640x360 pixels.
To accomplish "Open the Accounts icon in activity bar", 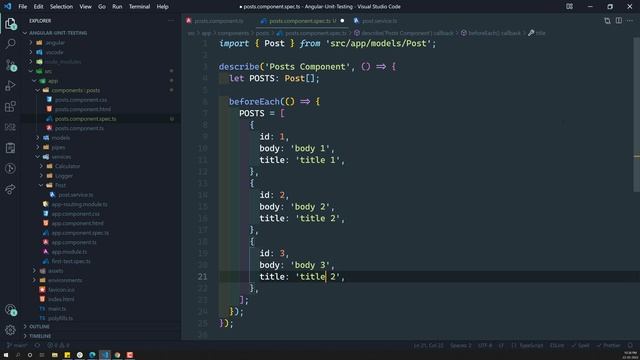I will click(x=11, y=310).
